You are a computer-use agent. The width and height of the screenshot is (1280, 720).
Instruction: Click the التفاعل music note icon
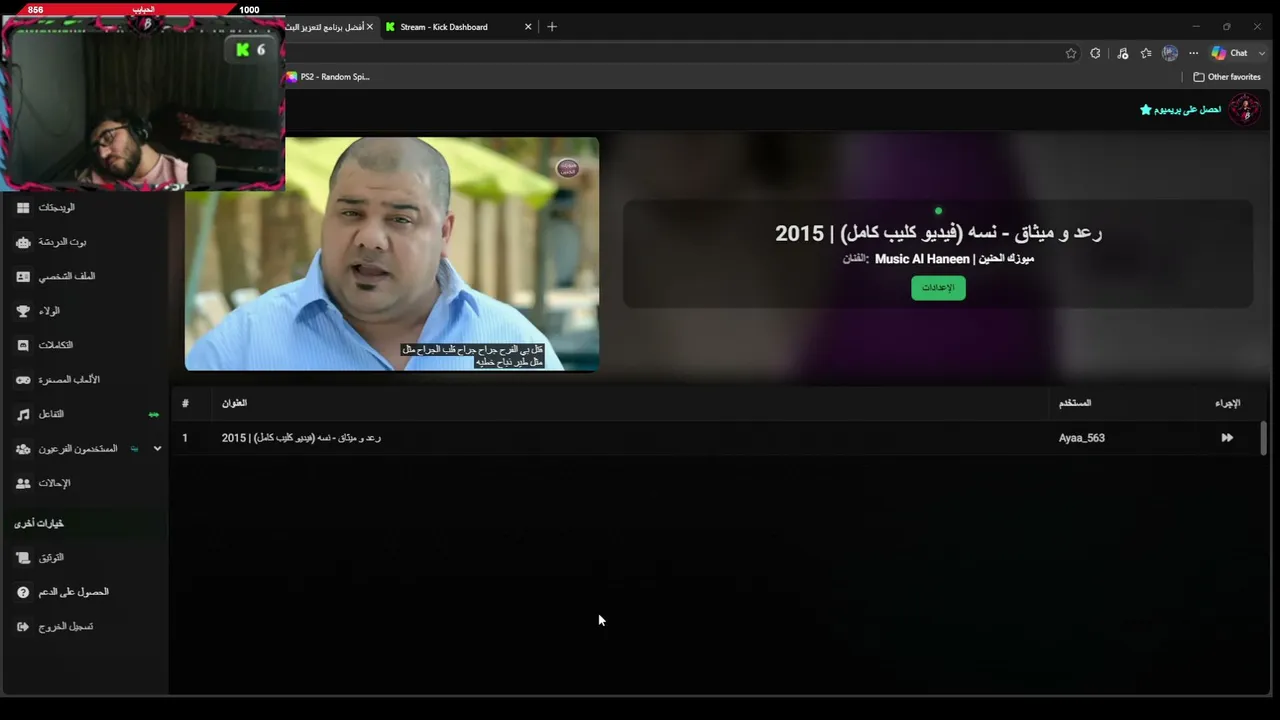(23, 414)
